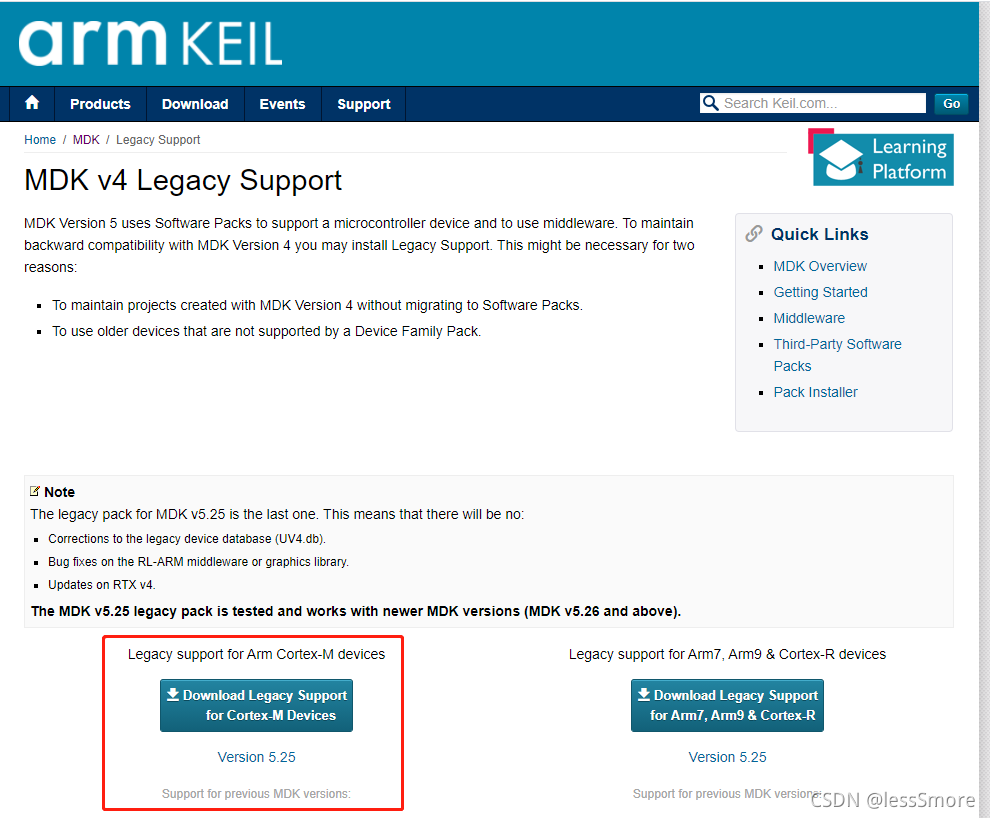Open the Middleware quick link
Image resolution: width=990 pixels, height=818 pixels.
(x=809, y=318)
